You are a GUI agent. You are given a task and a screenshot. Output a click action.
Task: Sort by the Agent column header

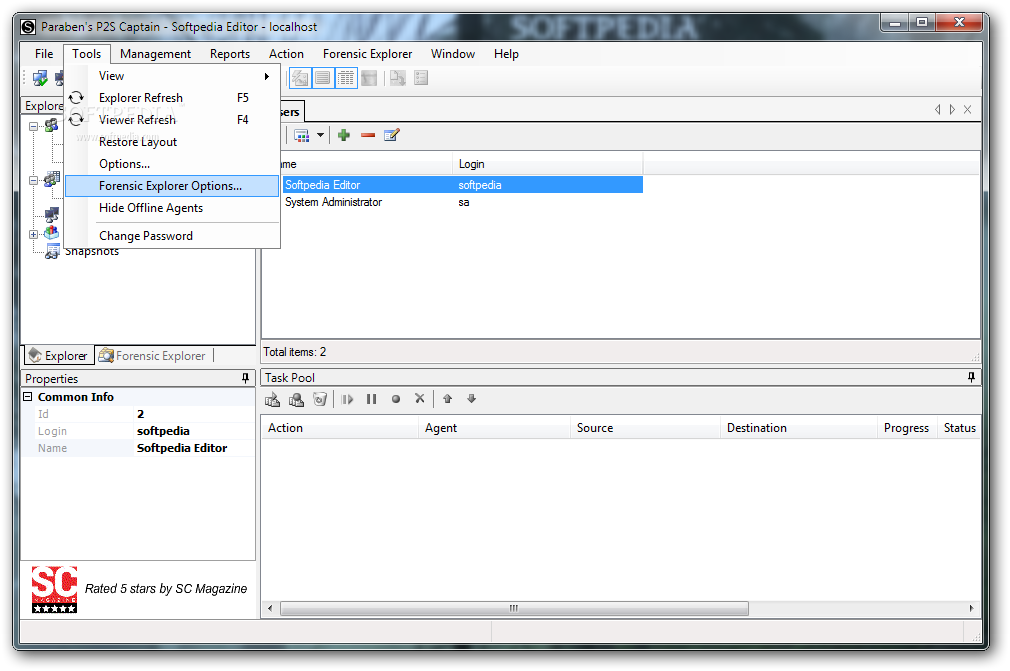coord(494,428)
